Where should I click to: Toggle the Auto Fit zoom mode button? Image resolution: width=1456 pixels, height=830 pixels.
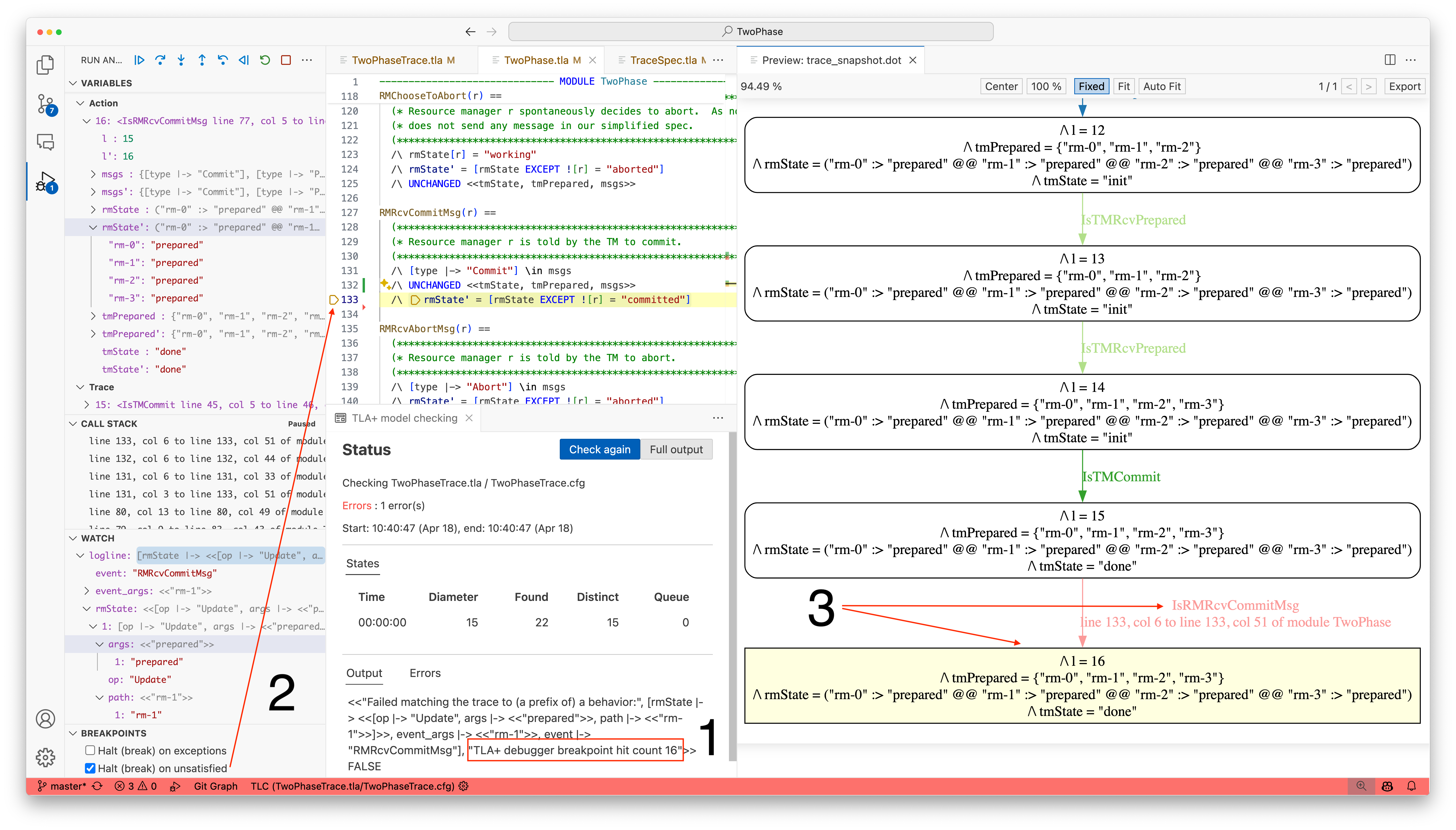pos(1162,86)
